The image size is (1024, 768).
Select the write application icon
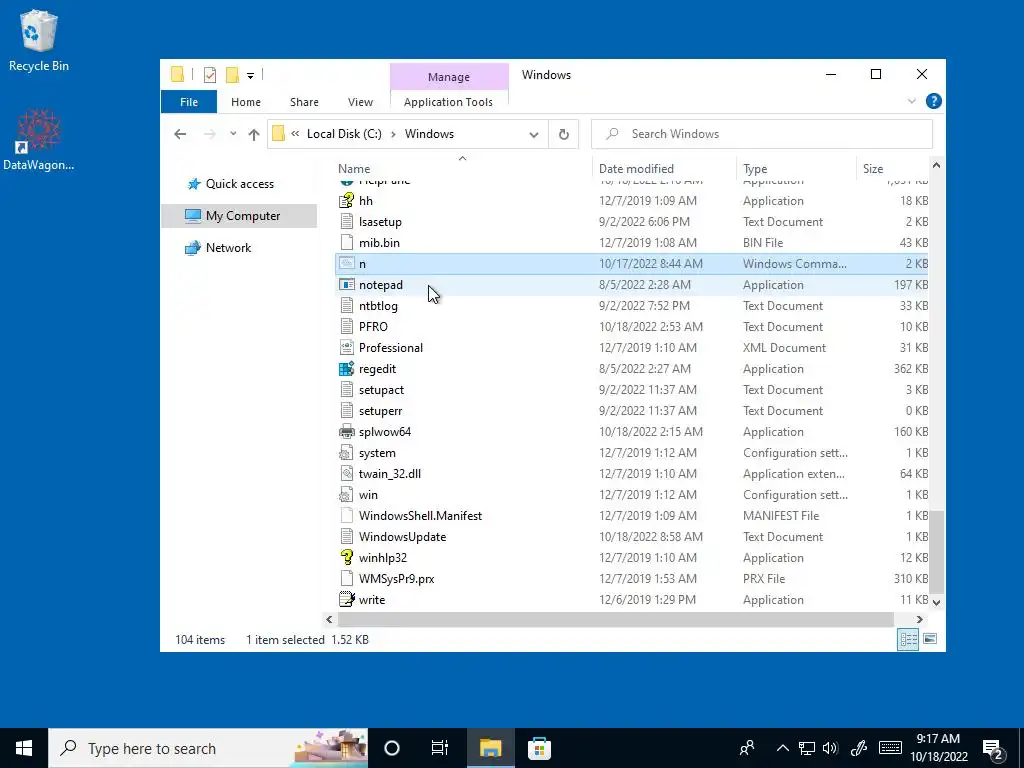[347, 600]
